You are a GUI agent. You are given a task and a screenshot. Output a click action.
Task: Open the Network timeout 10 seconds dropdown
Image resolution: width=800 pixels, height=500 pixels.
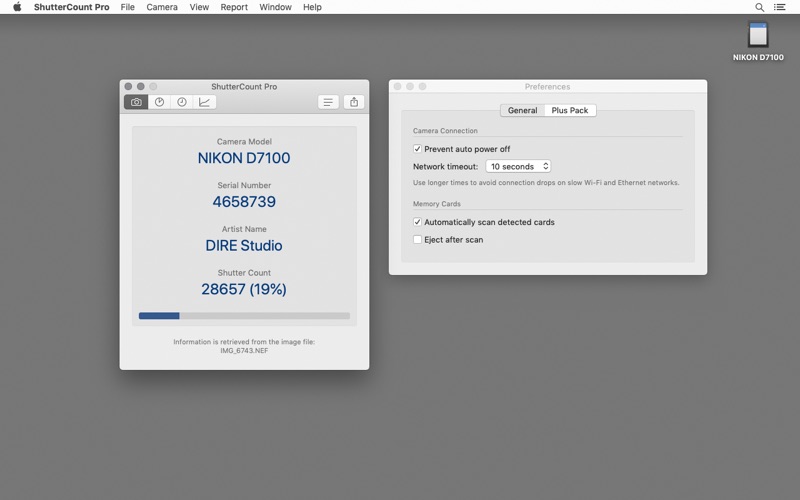(518, 166)
